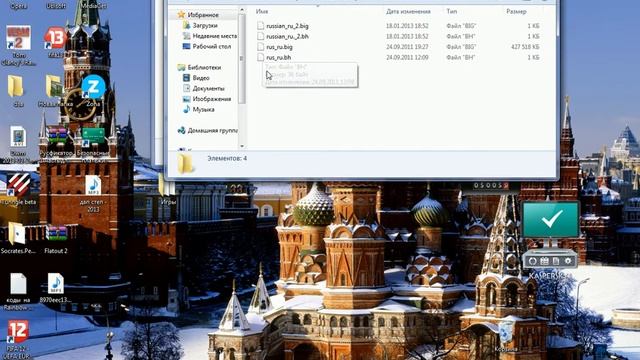Select the AVI video file on the desktop
Image resolution: width=640 pixels, height=360 pixels.
click(18, 145)
